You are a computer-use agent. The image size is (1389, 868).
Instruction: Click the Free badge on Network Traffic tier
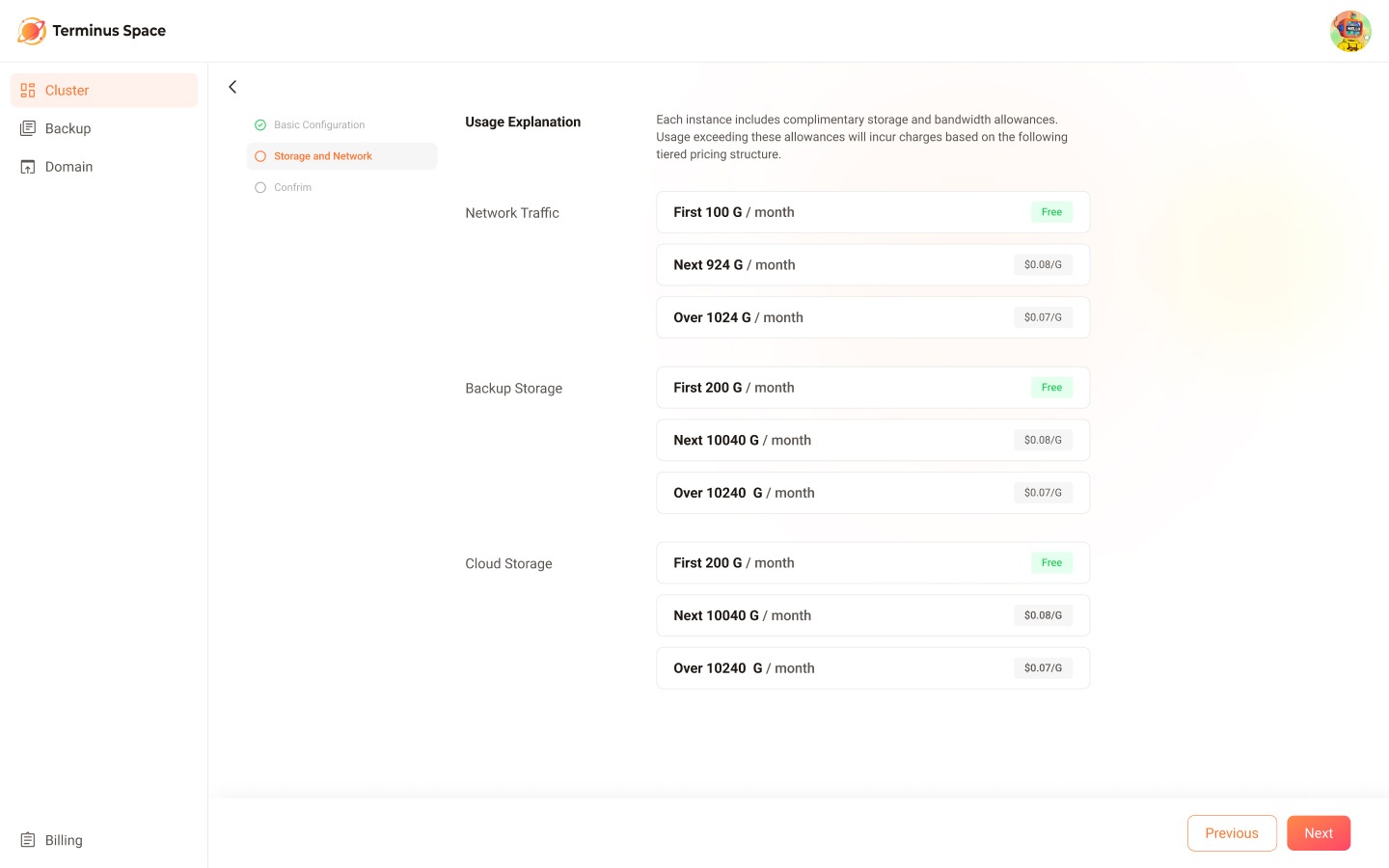(x=1051, y=211)
